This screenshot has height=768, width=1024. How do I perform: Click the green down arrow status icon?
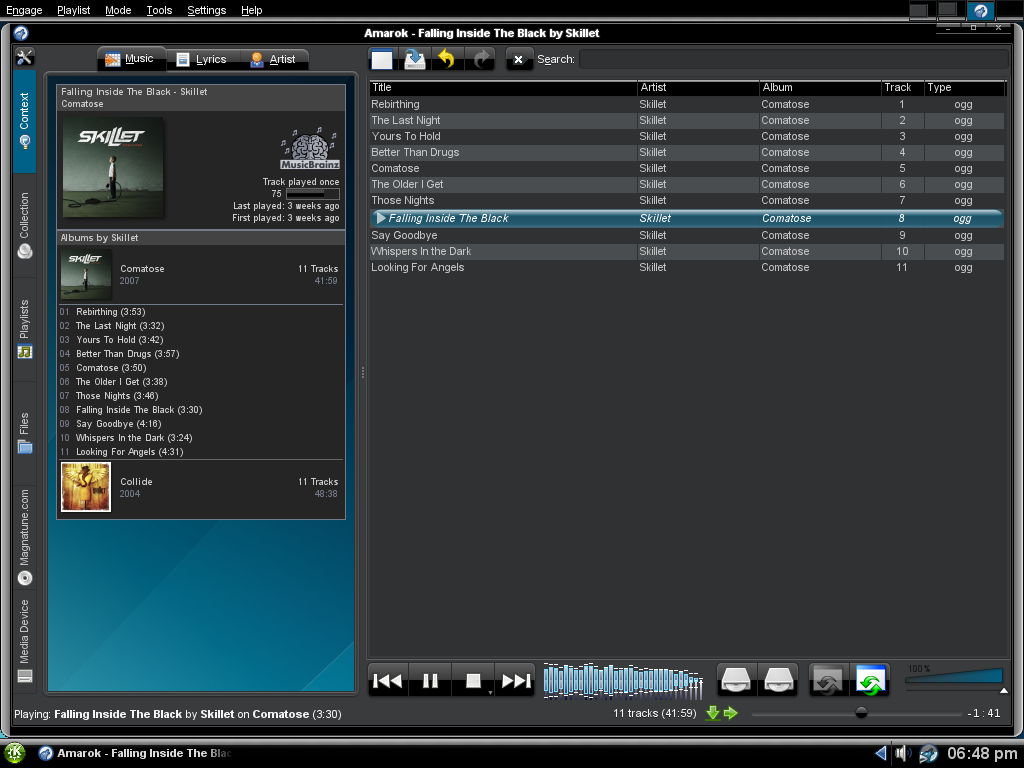[x=713, y=713]
